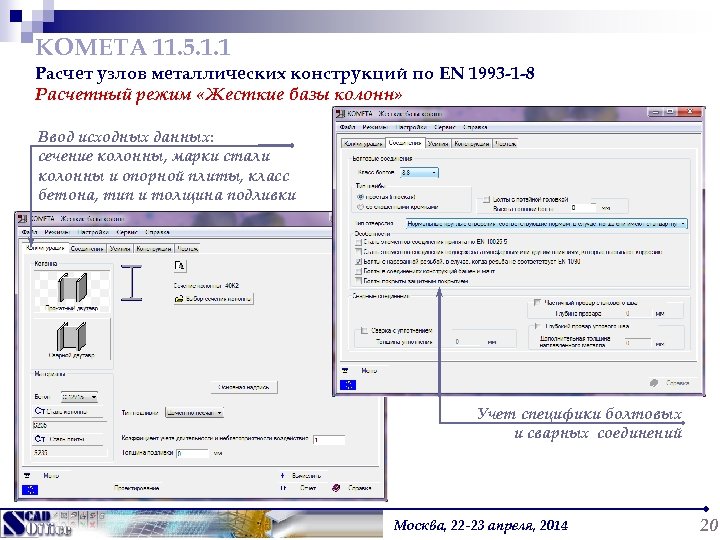Viewport: 720px width, 540px height.
Task: Select the rolled I-beam column type thumbnail
Action: 72,291
